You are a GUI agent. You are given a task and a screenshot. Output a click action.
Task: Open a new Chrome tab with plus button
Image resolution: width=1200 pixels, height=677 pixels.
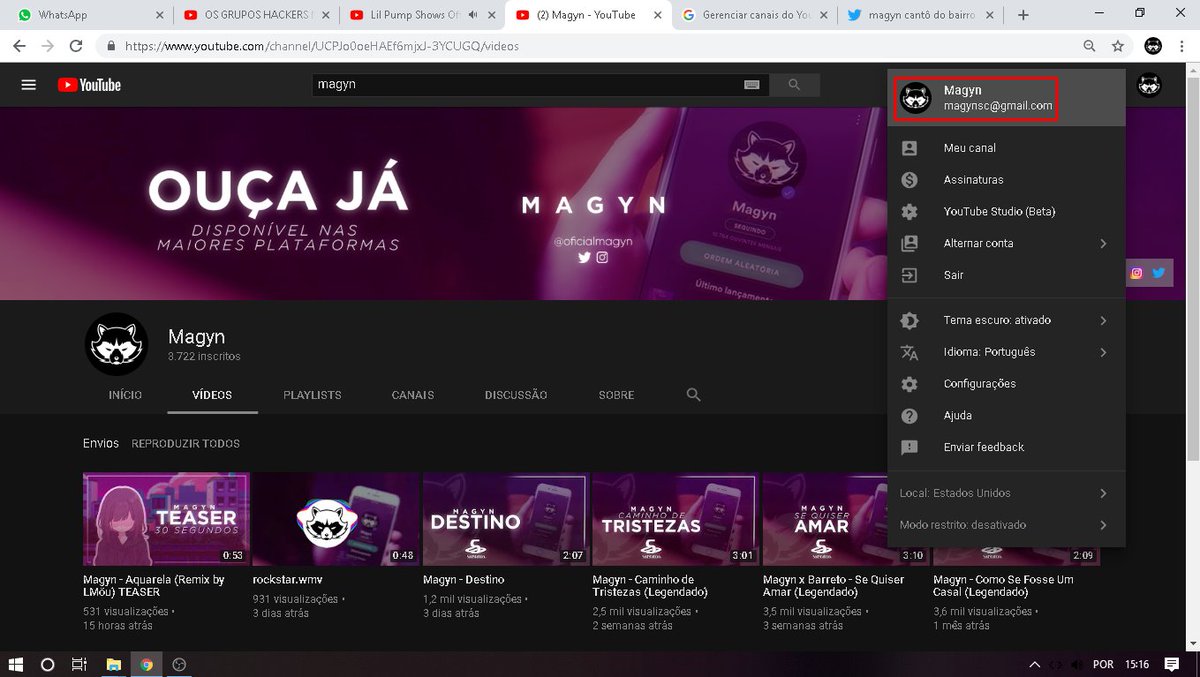coord(1023,15)
